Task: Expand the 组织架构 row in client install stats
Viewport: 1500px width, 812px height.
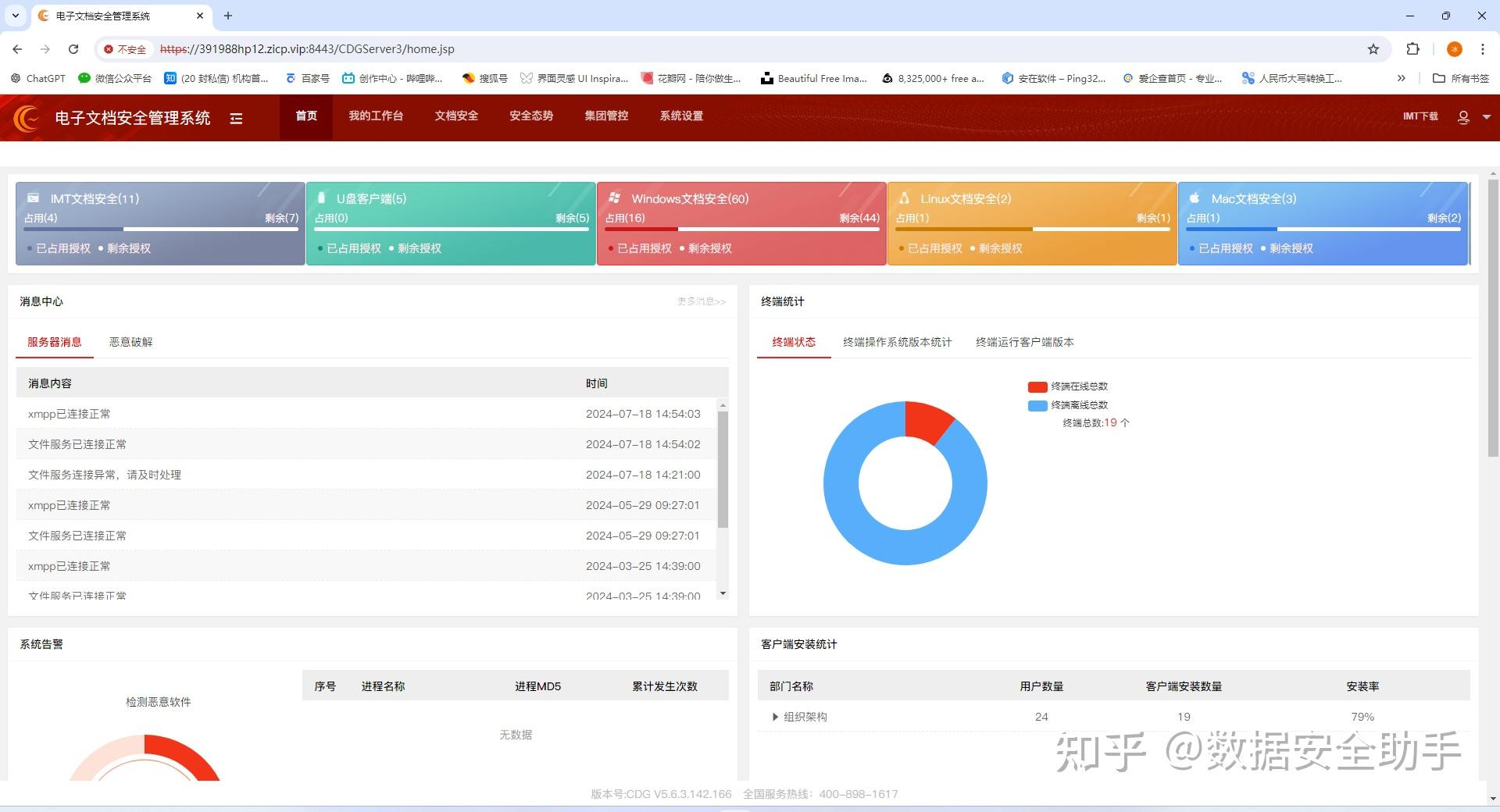Action: pos(775,717)
